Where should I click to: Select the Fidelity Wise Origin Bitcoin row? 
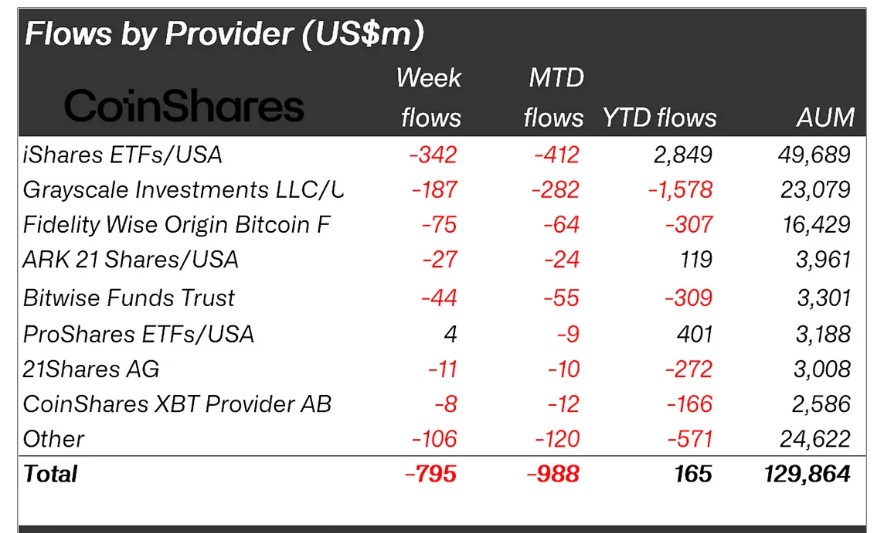pyautogui.click(x=176, y=225)
